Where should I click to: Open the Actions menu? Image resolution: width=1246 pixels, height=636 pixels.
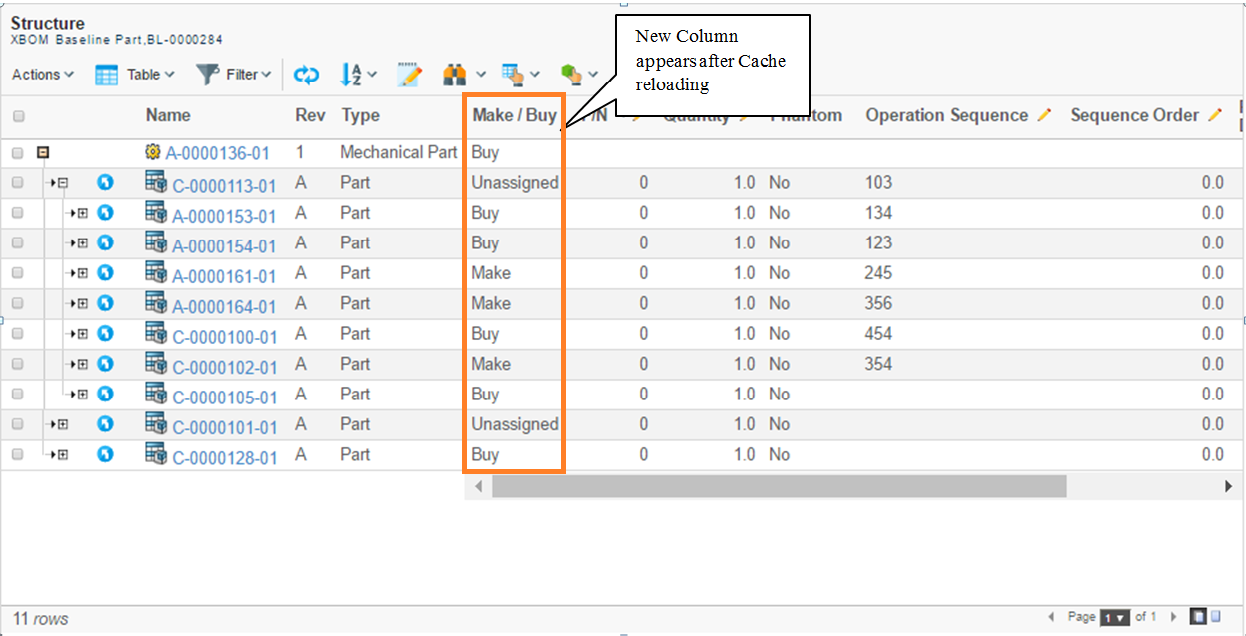[42, 75]
